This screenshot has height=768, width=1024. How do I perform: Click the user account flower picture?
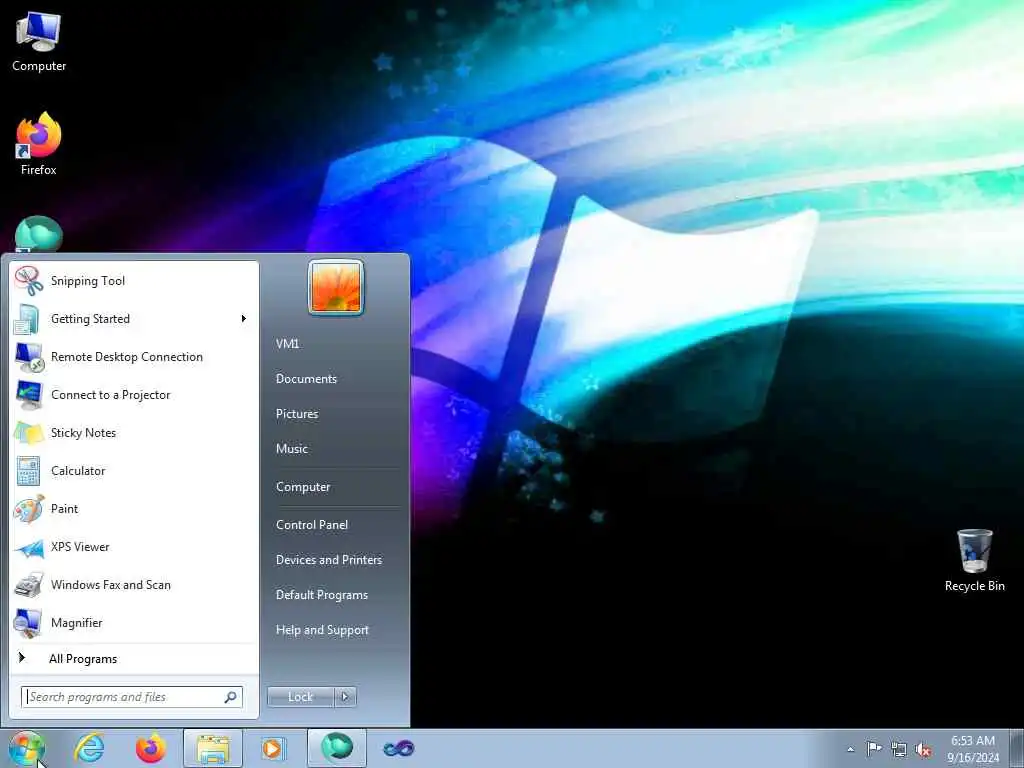pyautogui.click(x=336, y=287)
